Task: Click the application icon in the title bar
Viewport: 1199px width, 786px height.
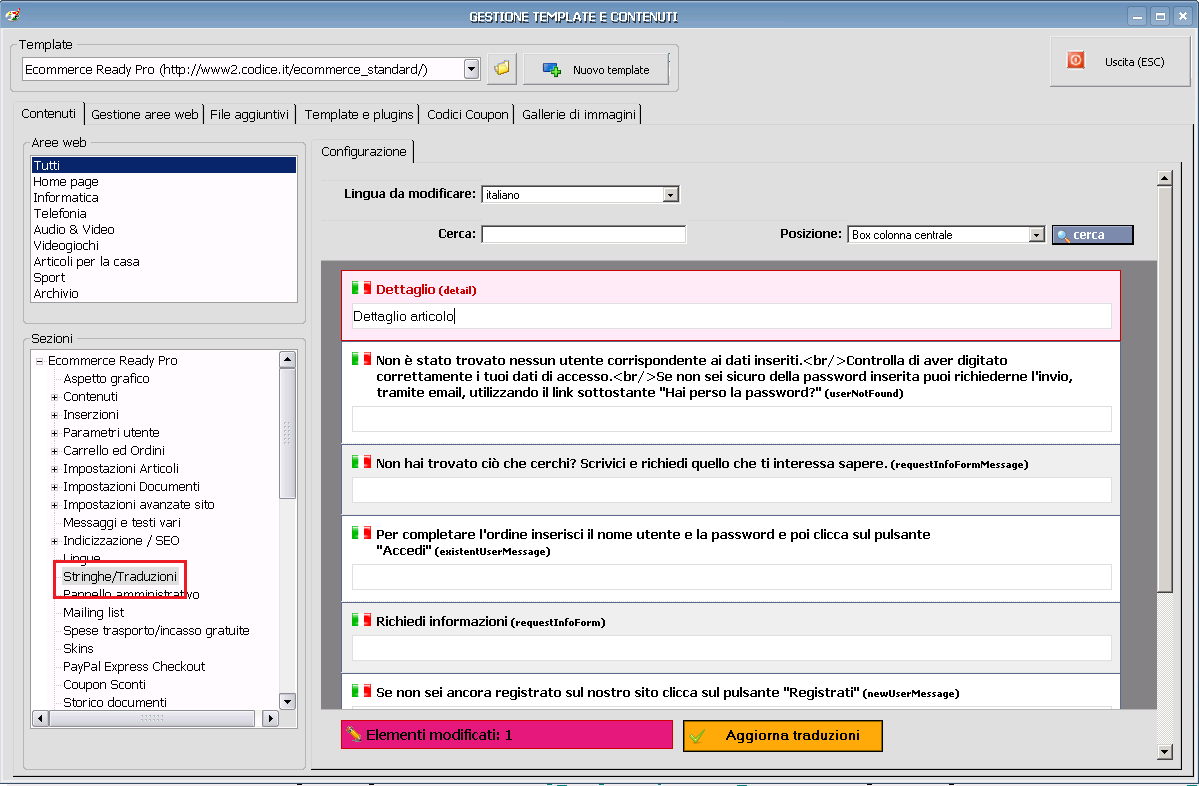Action: point(12,15)
